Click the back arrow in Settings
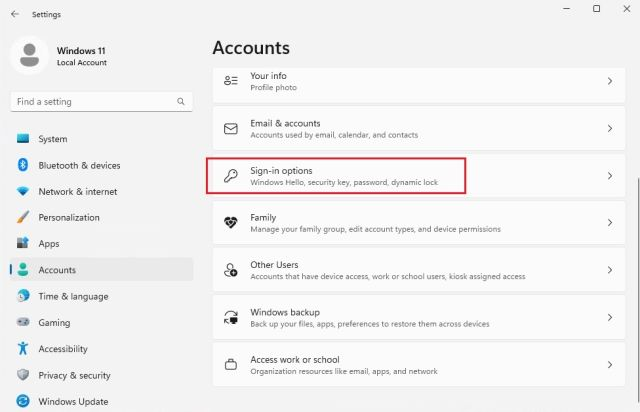Image resolution: width=640 pixels, height=412 pixels. click(14, 14)
